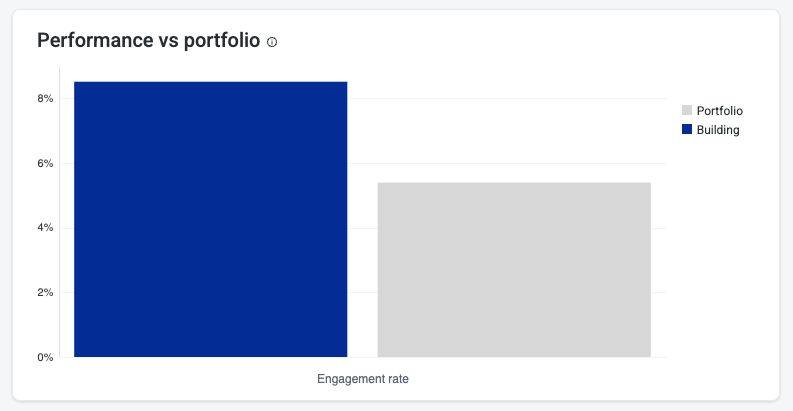Viewport: 793px width, 411px height.
Task: Toggle the Portfolio series via its legend label
Action: click(719, 111)
